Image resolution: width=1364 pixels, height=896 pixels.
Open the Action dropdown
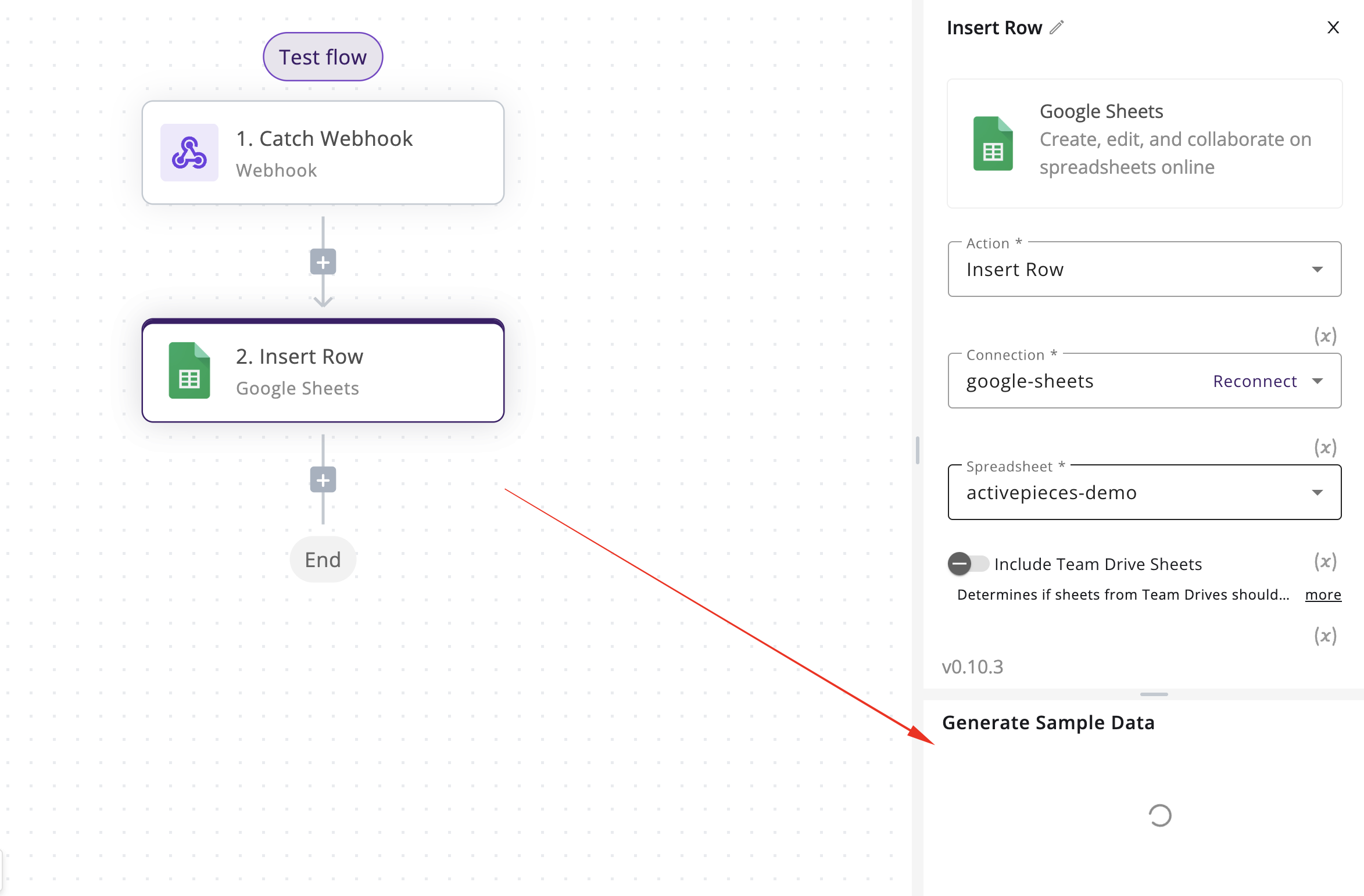click(1144, 269)
